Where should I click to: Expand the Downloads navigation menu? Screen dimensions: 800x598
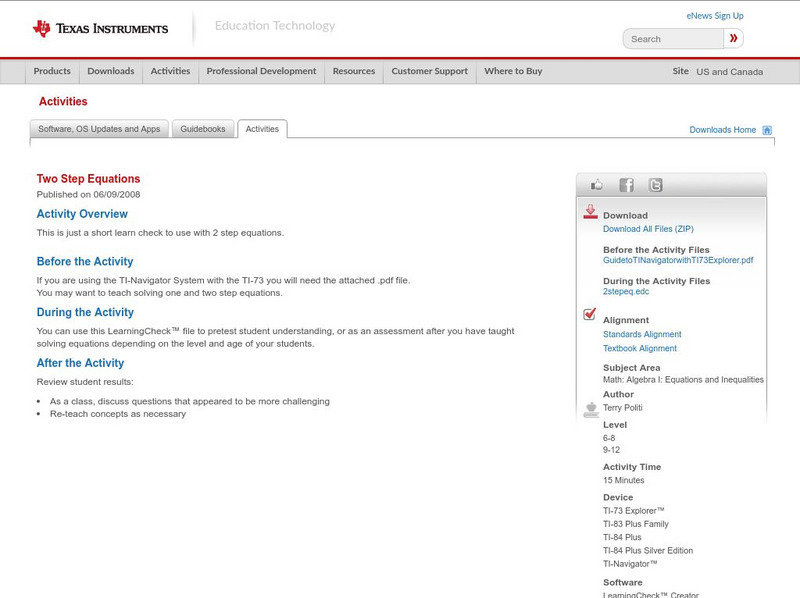(x=110, y=72)
